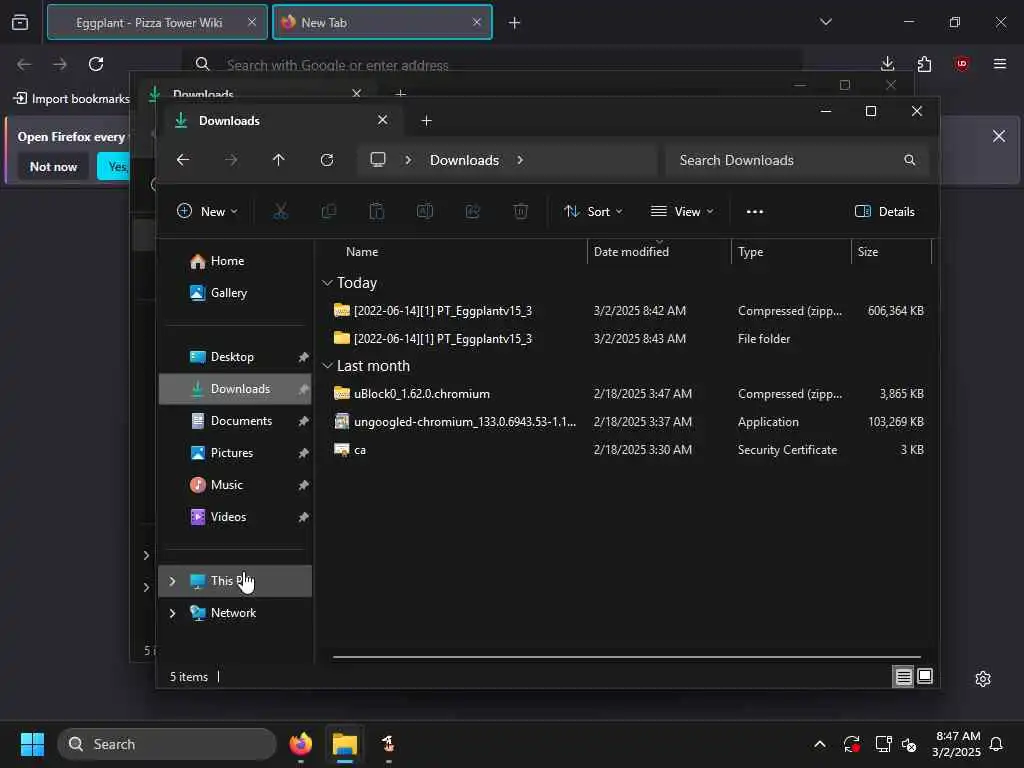Collapse the Last month group
Viewport: 1024px width, 768px height.
(327, 366)
